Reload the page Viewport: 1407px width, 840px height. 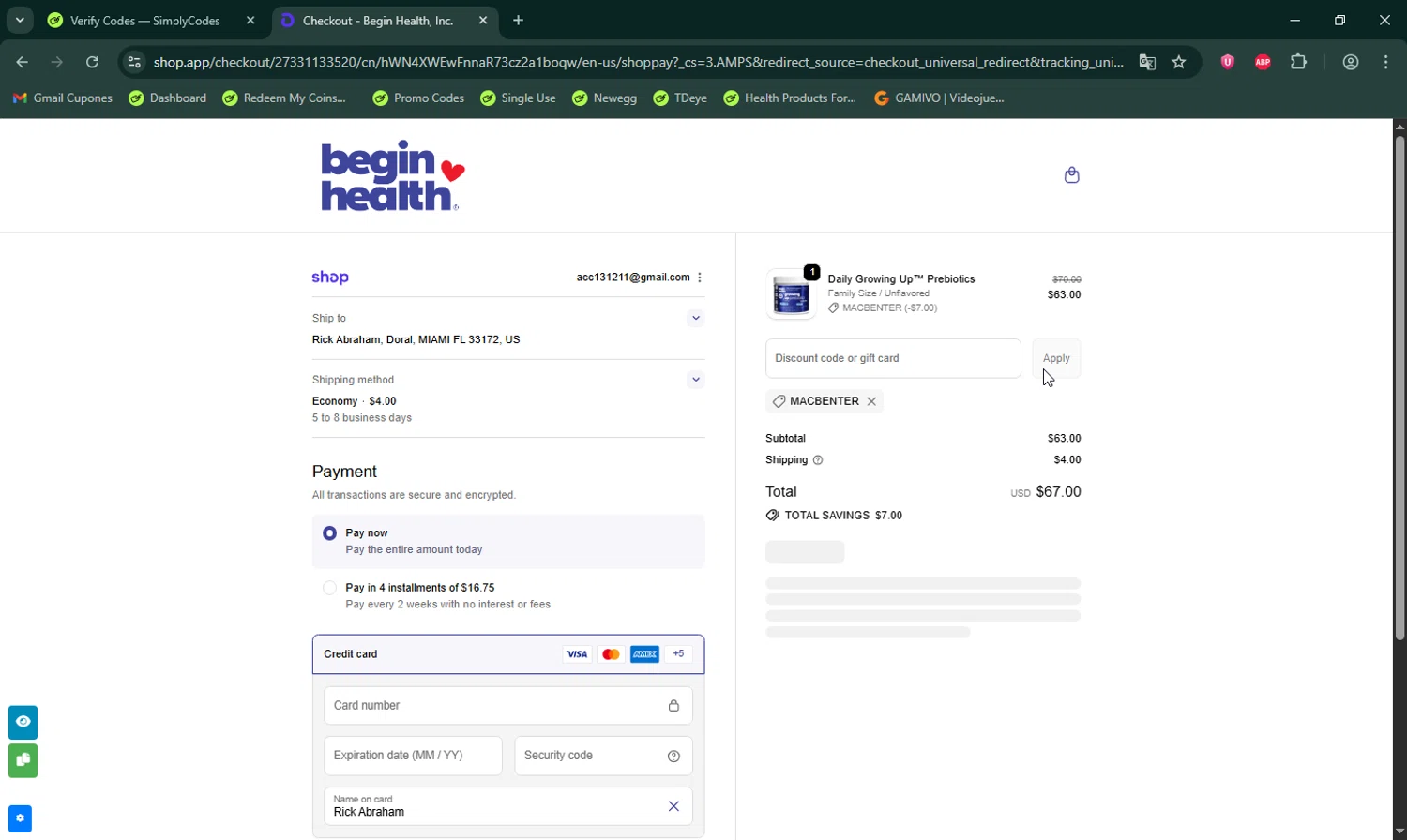pyautogui.click(x=92, y=62)
